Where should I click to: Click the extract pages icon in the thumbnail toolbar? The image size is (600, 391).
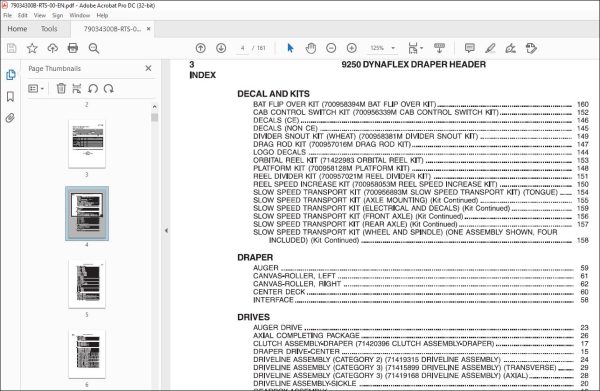pos(77,89)
